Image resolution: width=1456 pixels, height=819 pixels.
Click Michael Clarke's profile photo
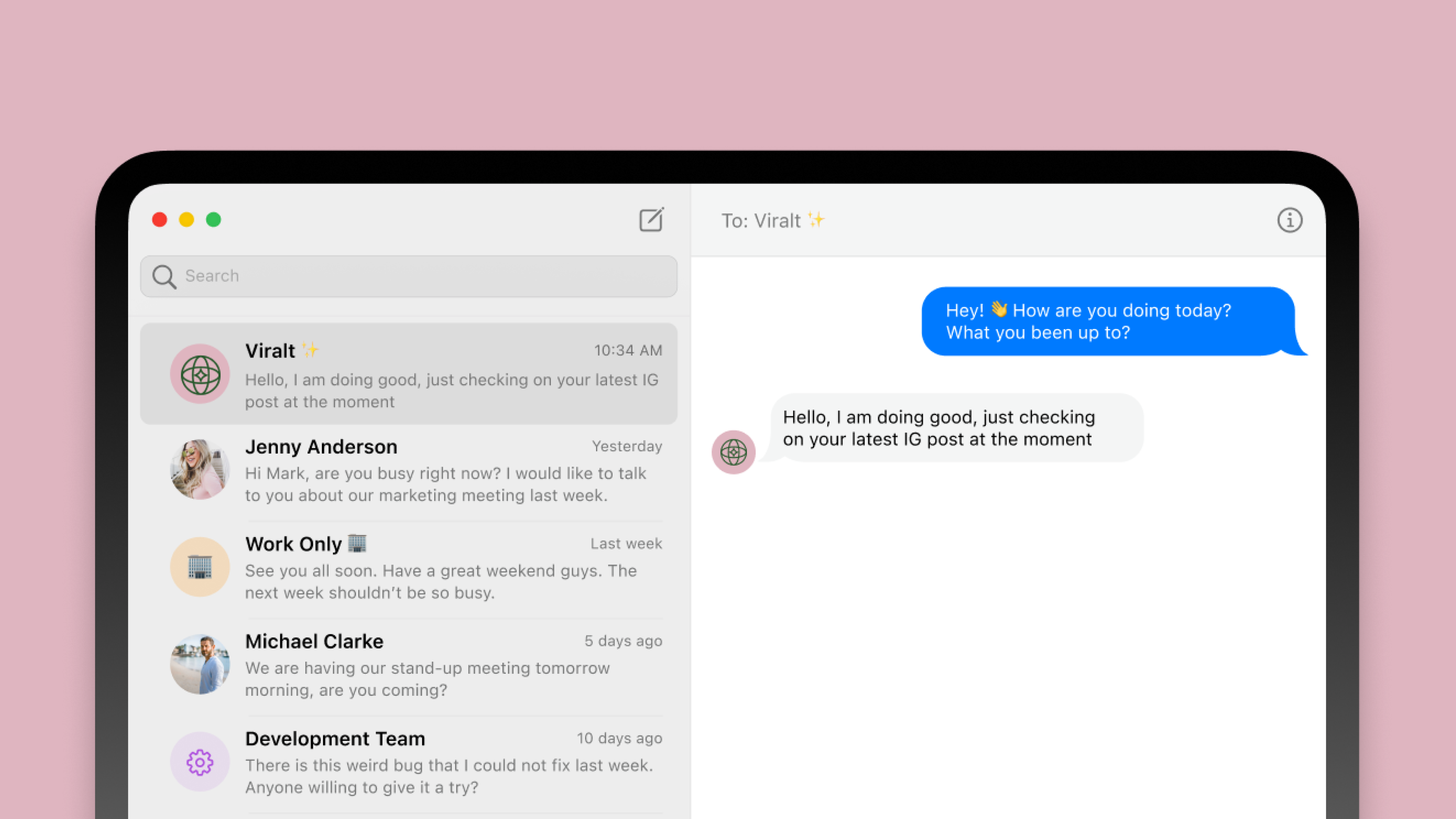pos(200,664)
